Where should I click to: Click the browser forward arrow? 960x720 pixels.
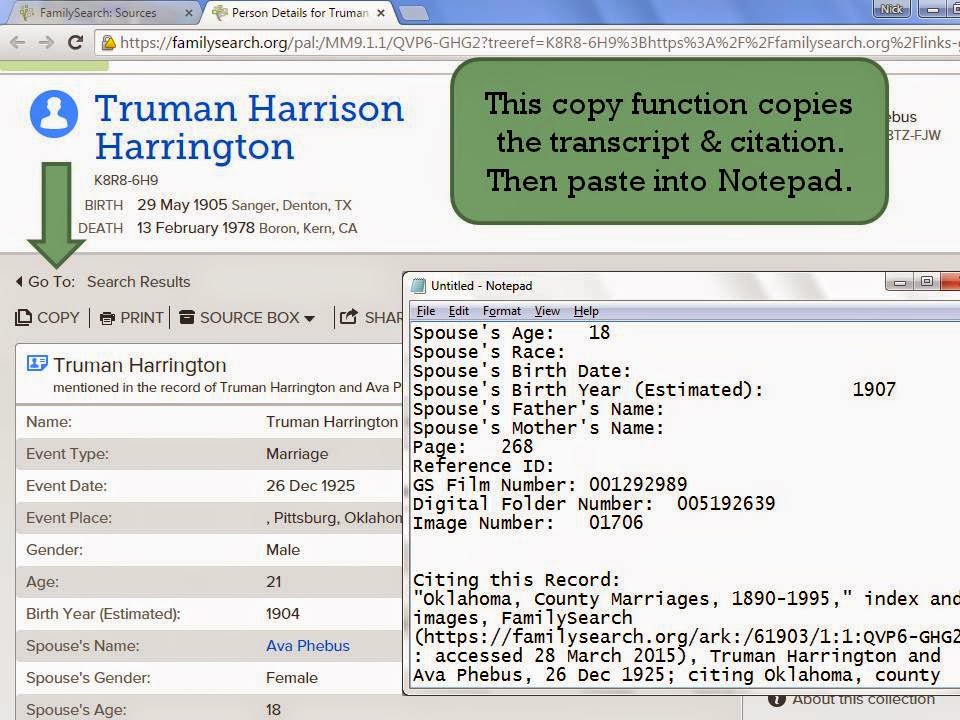[46, 42]
